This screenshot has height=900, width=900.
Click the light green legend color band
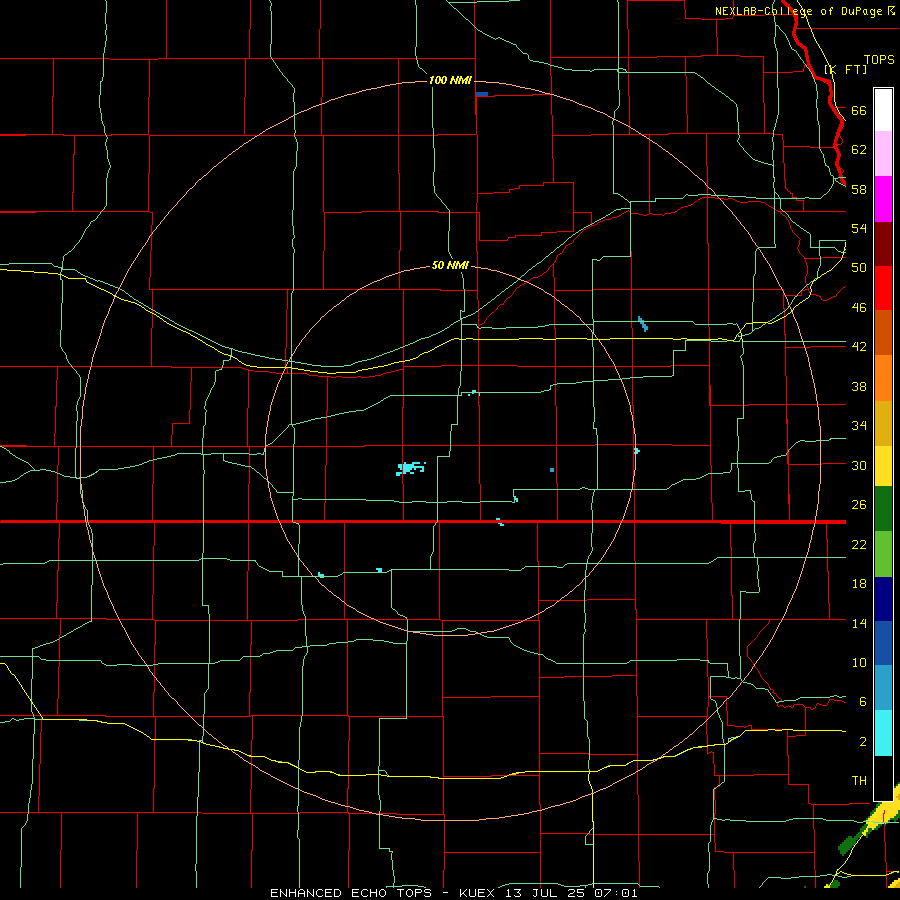click(883, 554)
